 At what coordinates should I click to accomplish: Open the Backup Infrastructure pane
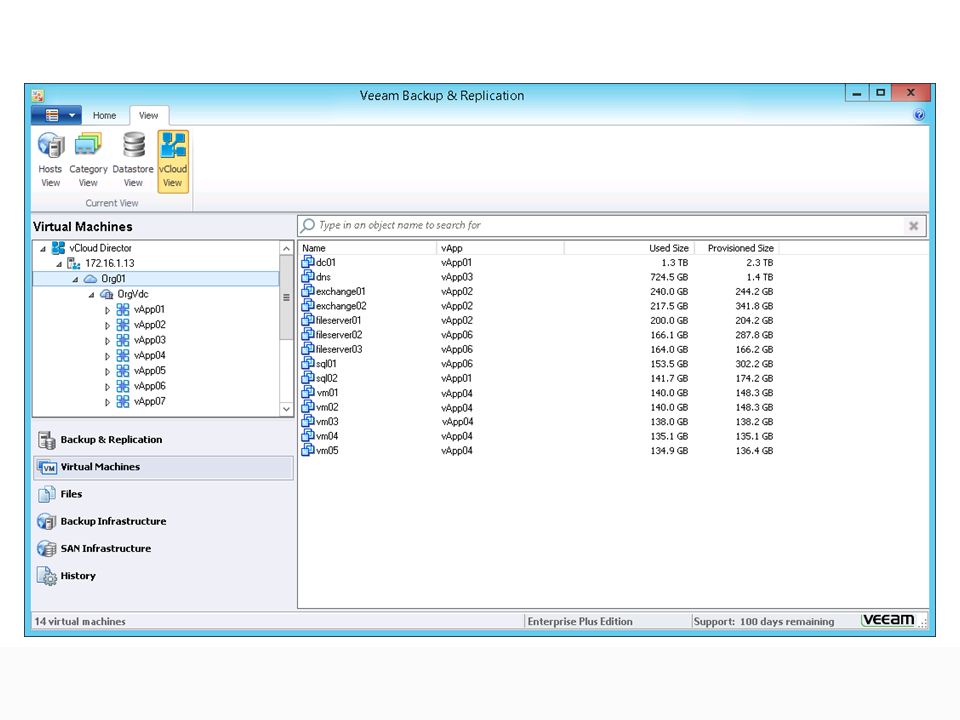(x=163, y=522)
